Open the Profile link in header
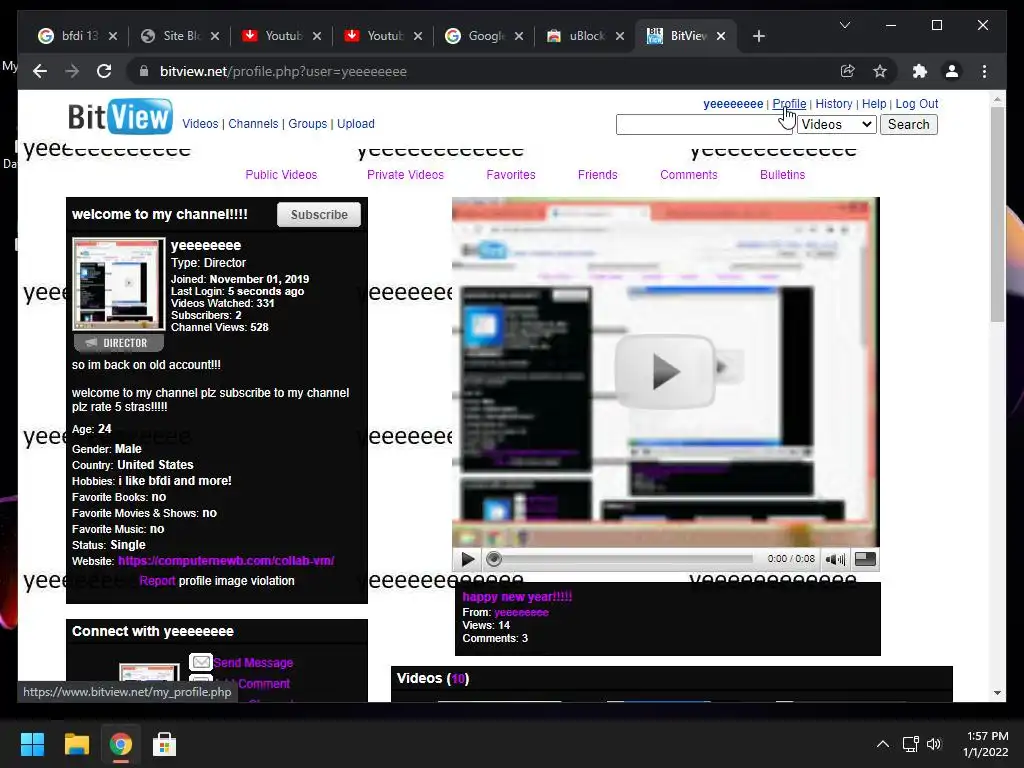Viewport: 1024px width, 768px height. (789, 104)
